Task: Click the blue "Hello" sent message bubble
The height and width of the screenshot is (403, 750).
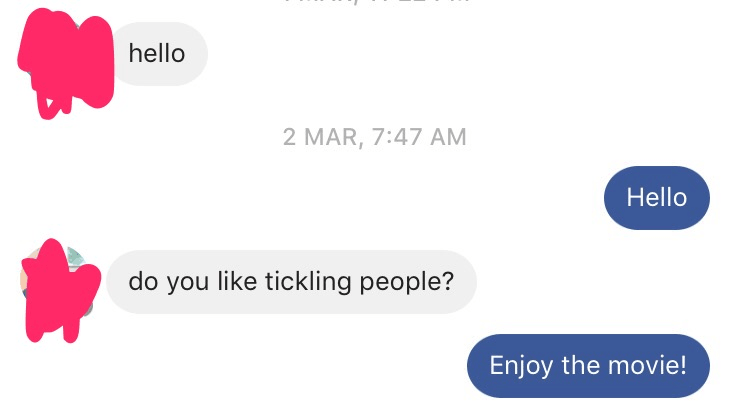Action: point(656,197)
